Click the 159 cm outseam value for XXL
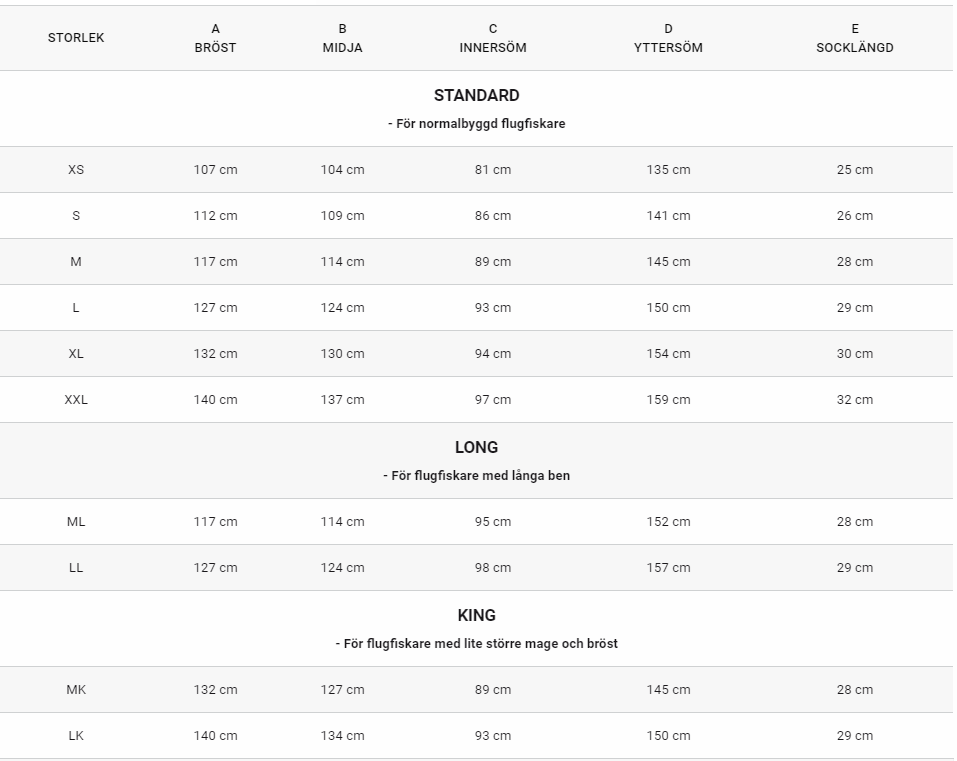The width and height of the screenshot is (957, 761). click(x=668, y=400)
